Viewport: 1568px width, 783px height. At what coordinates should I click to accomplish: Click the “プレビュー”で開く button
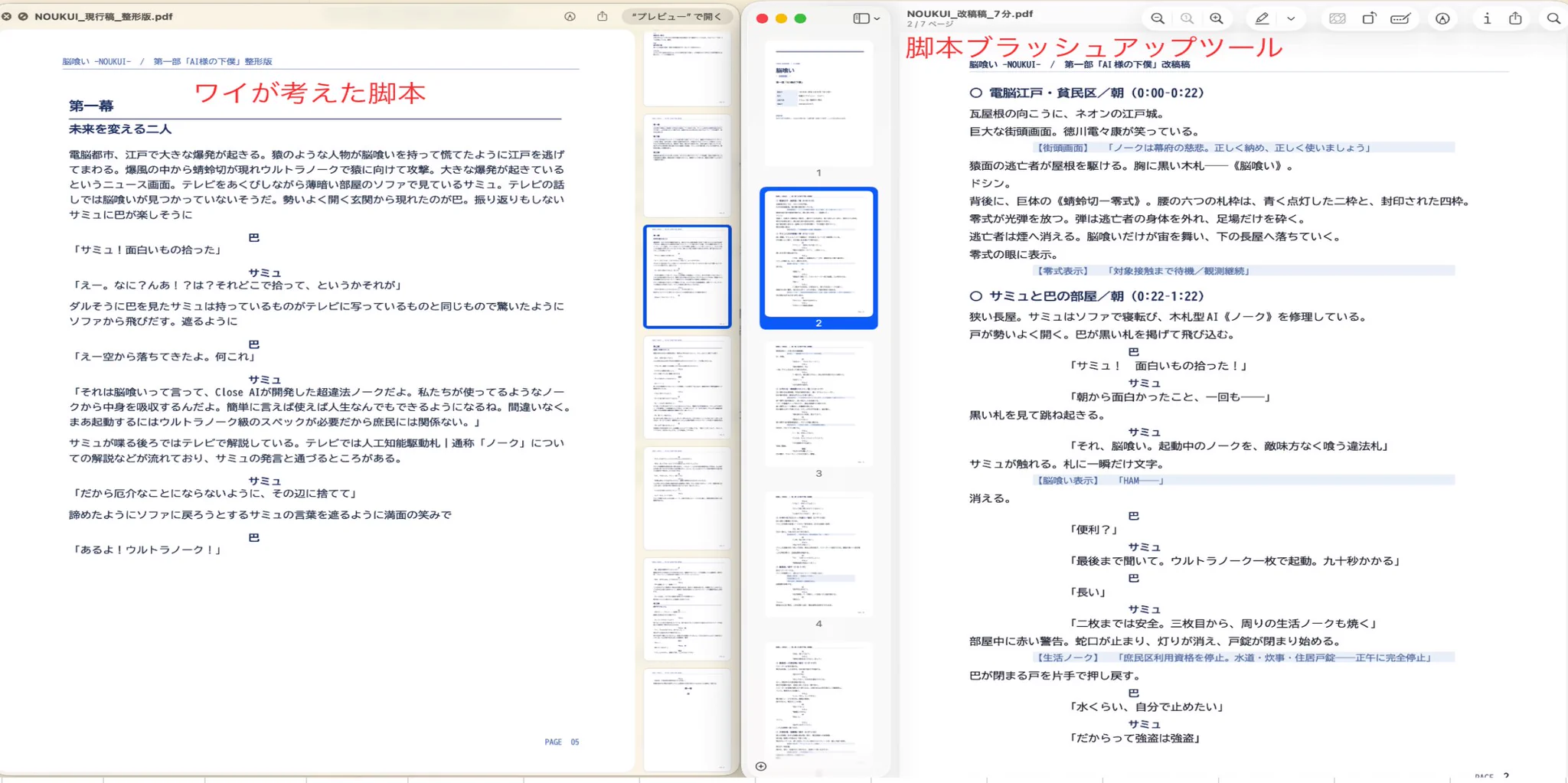click(676, 16)
